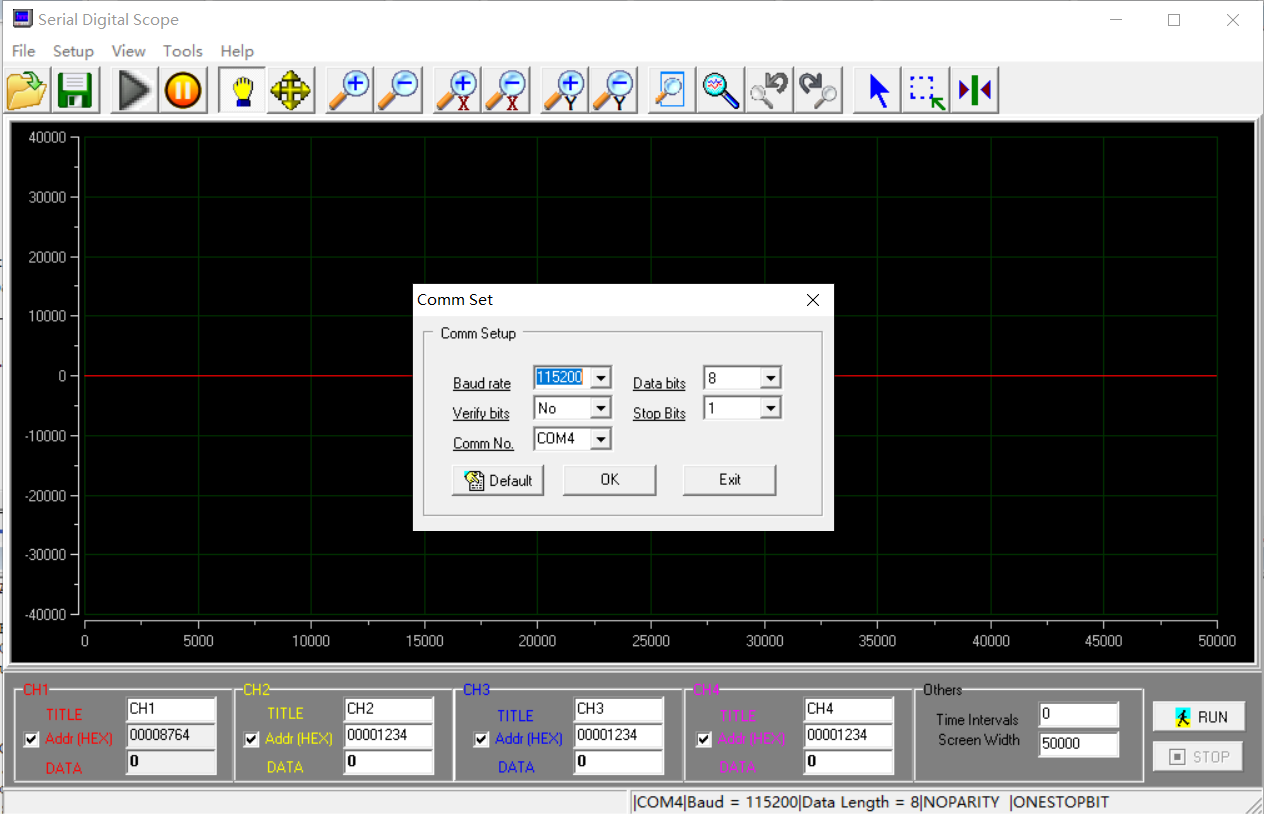Toggle the CH2 Addr (HEX) checkbox
This screenshot has height=814, width=1264.
point(252,740)
